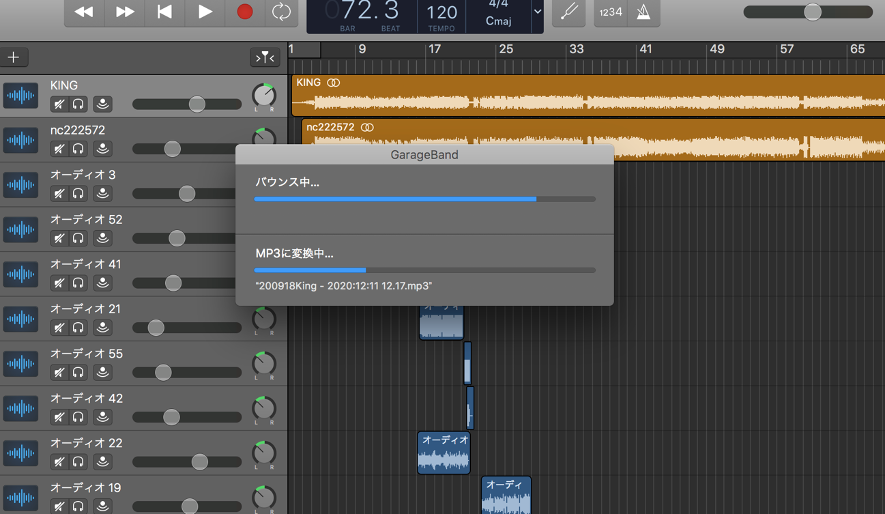Mute the オーディオ 55 track
The image size is (885, 514).
59,372
